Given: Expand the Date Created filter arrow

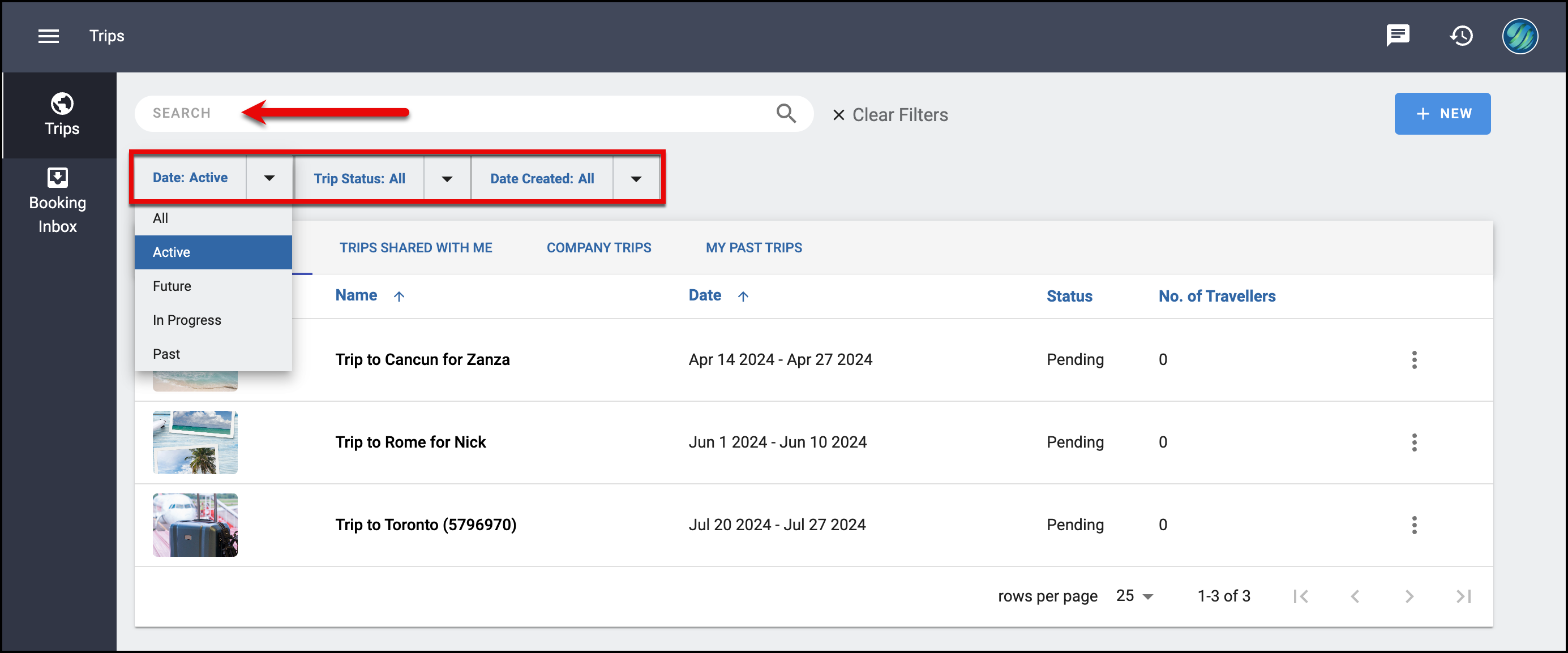Looking at the screenshot, I should (636, 179).
